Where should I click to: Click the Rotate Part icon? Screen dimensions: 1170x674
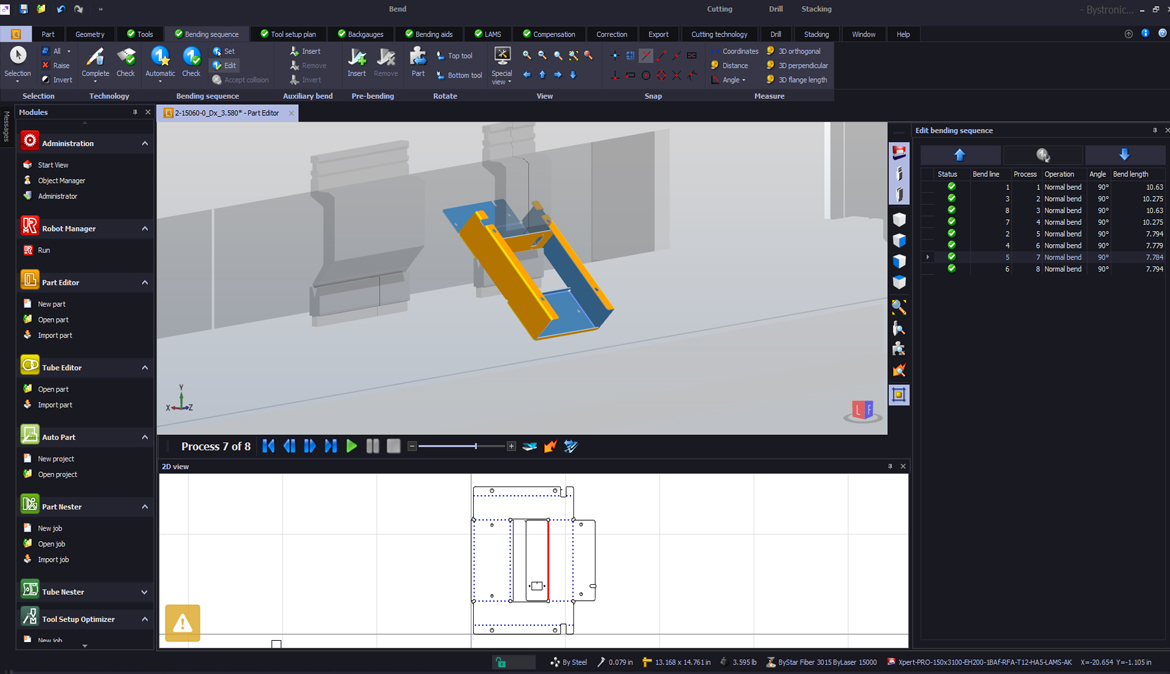[x=418, y=61]
